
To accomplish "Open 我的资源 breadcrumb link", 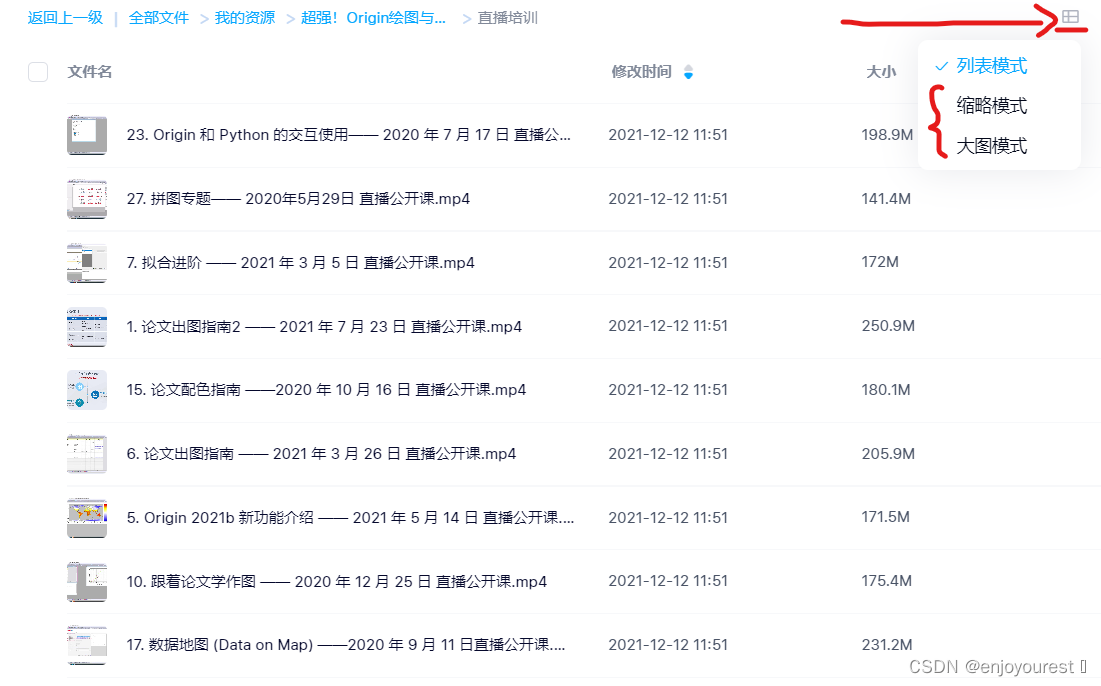I will [x=244, y=18].
